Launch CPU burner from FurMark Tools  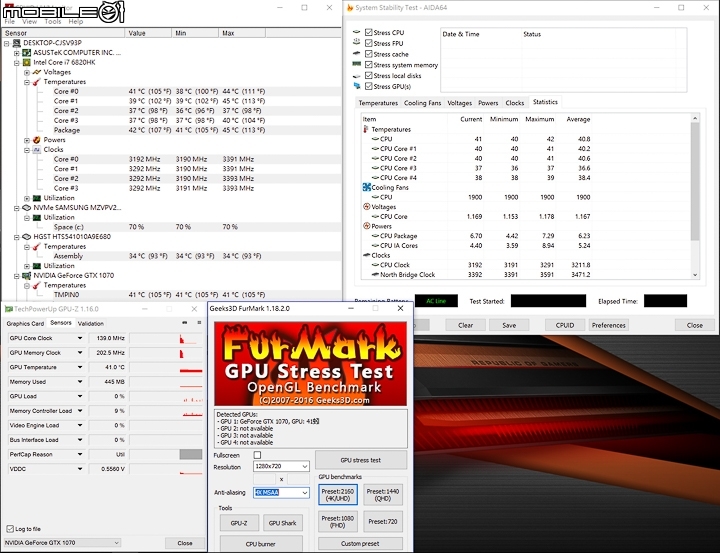coord(261,544)
